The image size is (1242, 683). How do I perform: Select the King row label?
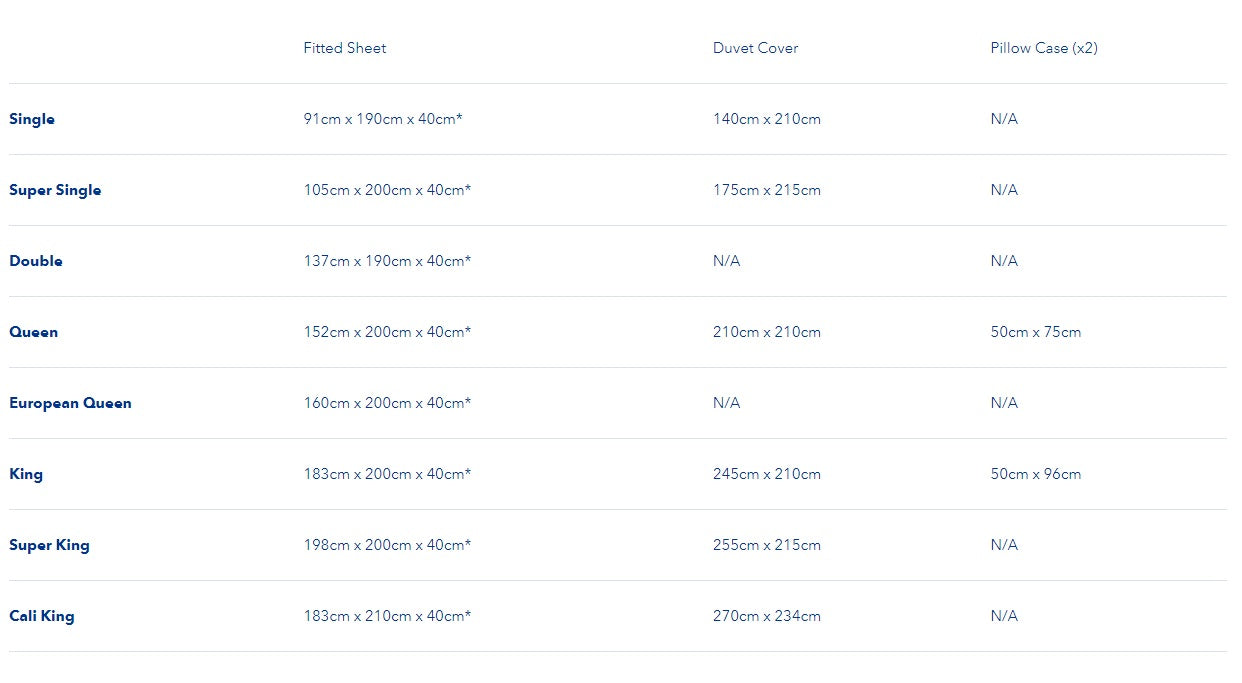tap(26, 474)
